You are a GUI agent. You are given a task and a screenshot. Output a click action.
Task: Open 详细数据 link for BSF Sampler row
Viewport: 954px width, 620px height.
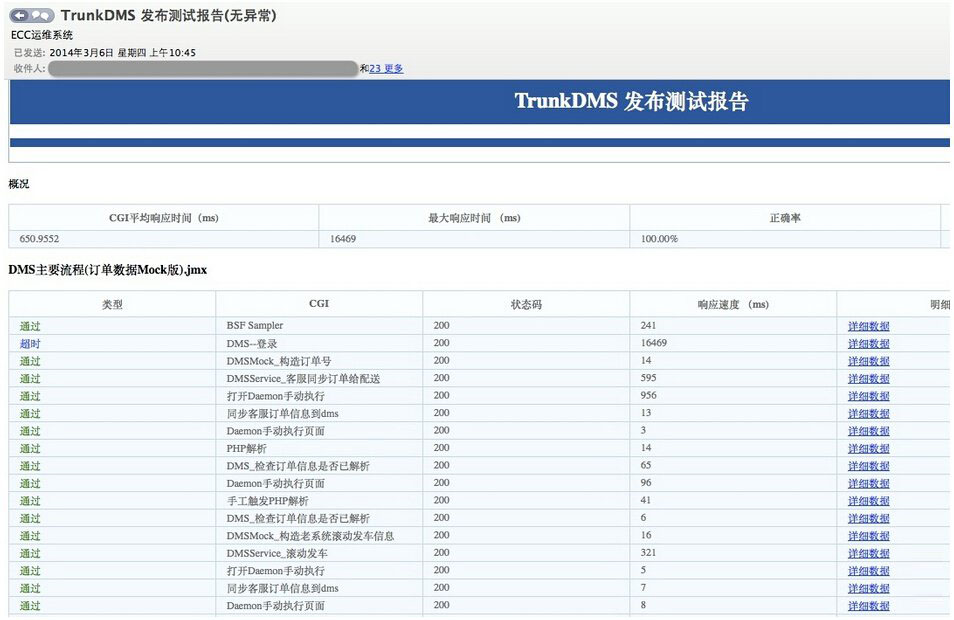tap(868, 326)
